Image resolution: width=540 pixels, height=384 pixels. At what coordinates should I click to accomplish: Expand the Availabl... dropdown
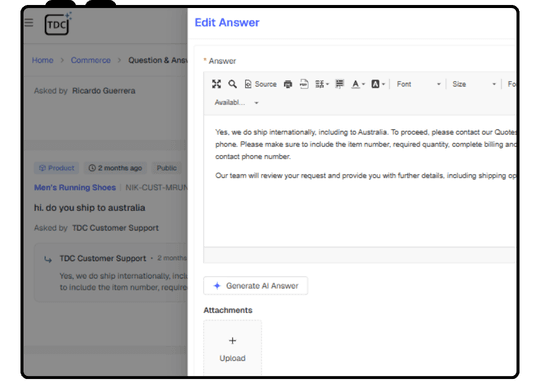236,103
